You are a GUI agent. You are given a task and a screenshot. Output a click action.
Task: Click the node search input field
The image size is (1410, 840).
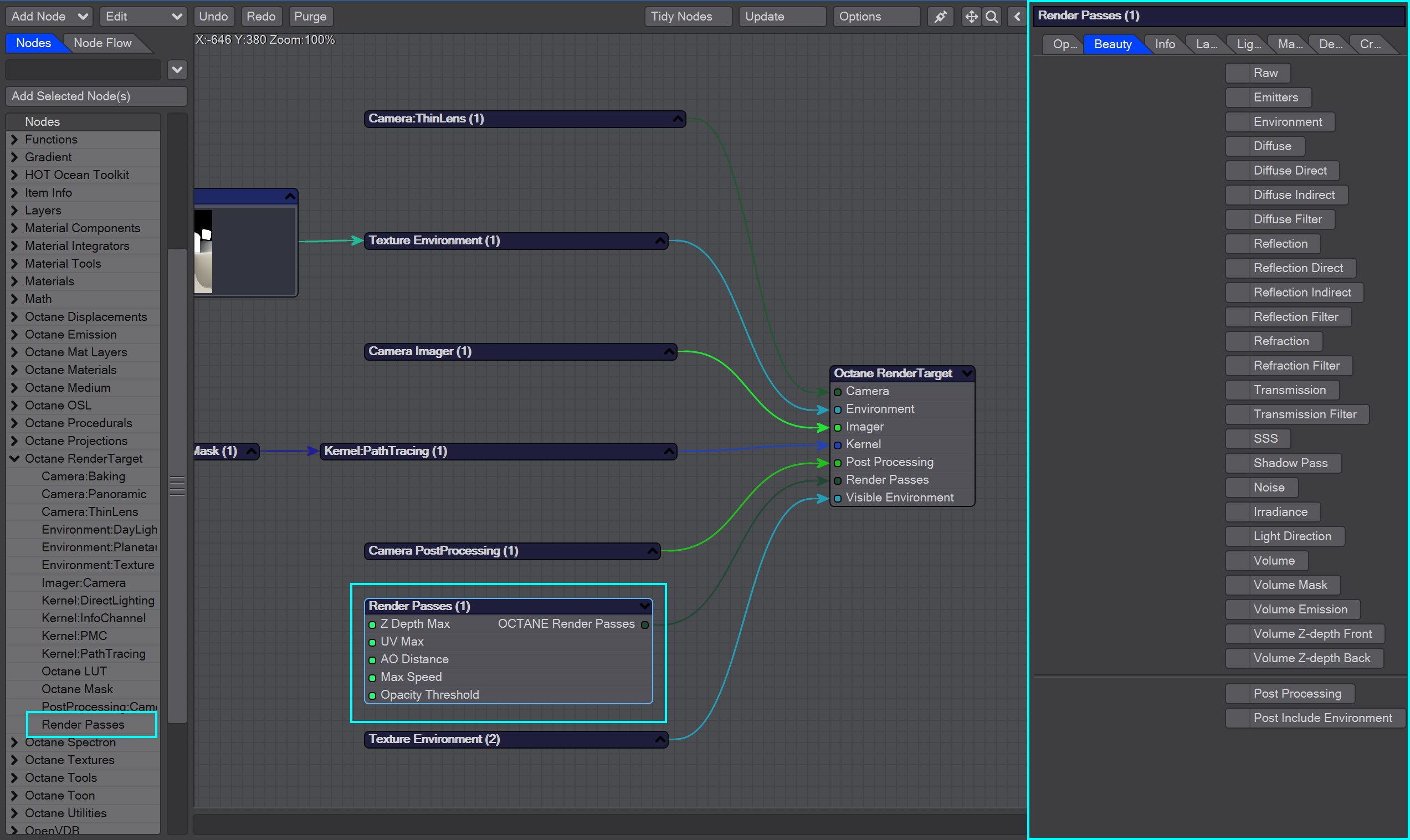coord(83,70)
